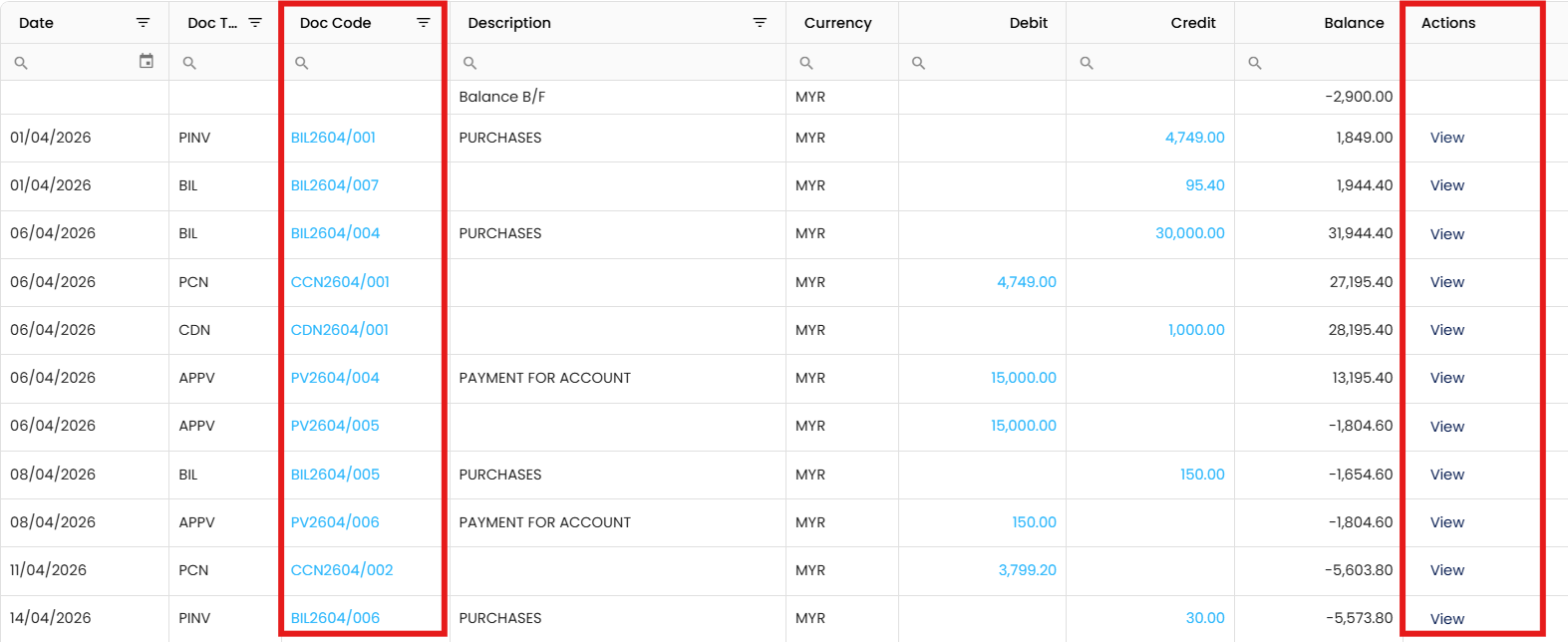Open the calendar date picker icon
This screenshot has width=1568, height=642.
click(147, 62)
